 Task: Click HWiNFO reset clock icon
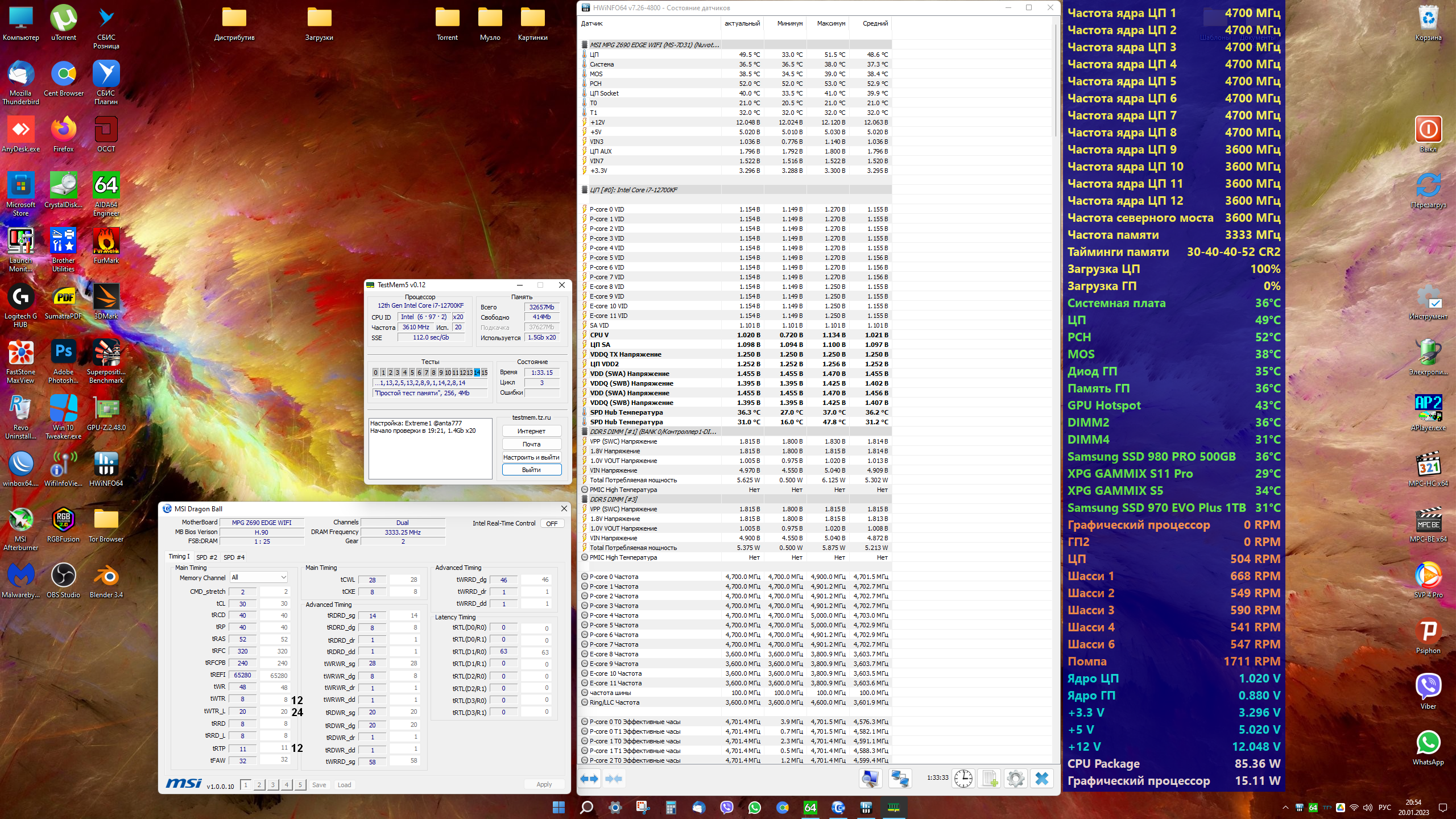963,779
